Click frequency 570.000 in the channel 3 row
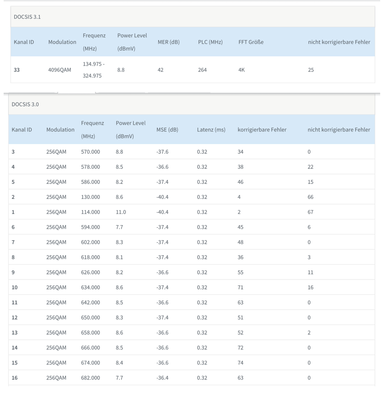Screen dimensions: 382x400 point(90,152)
